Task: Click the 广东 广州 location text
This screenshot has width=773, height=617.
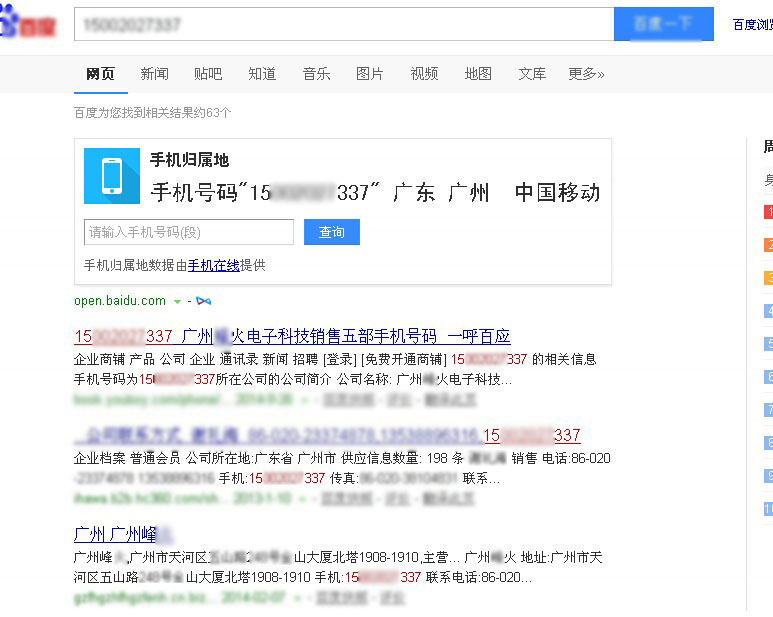Action: (x=441, y=192)
